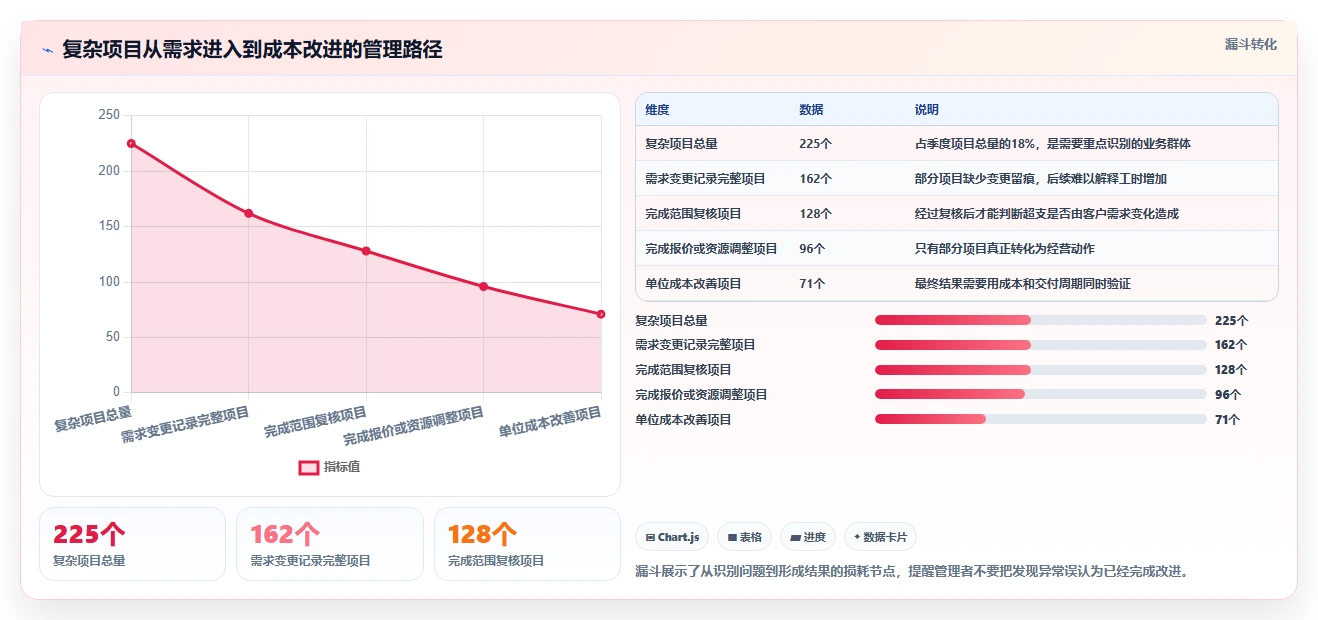
Task: Click the 225个 value in the table
Action: tap(816, 144)
